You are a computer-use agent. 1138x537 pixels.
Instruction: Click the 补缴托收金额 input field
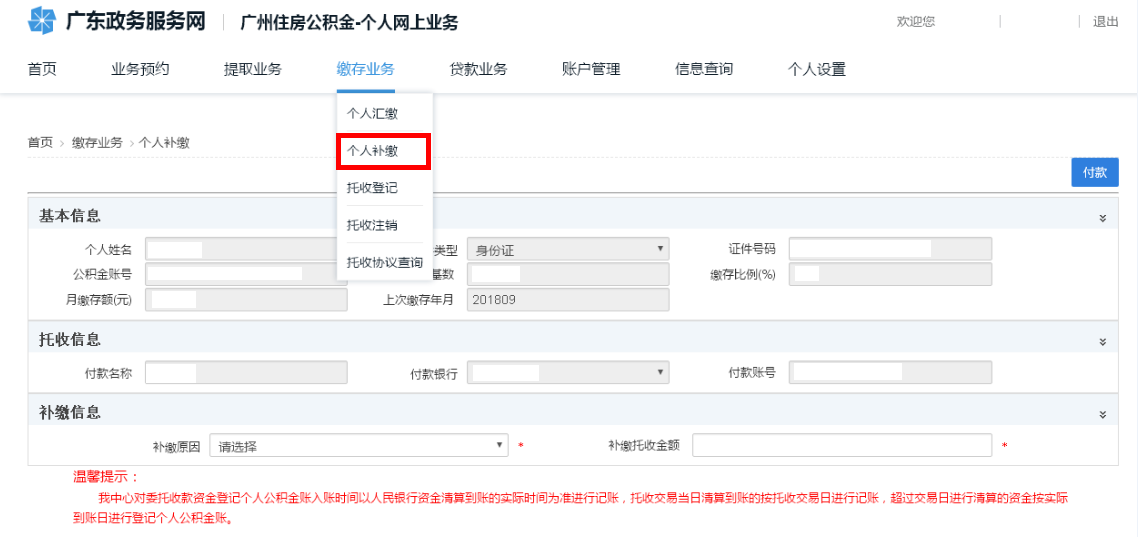coord(841,446)
